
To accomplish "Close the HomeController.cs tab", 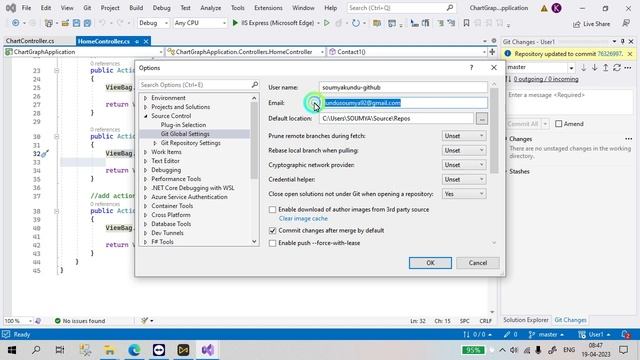I will click(x=146, y=41).
